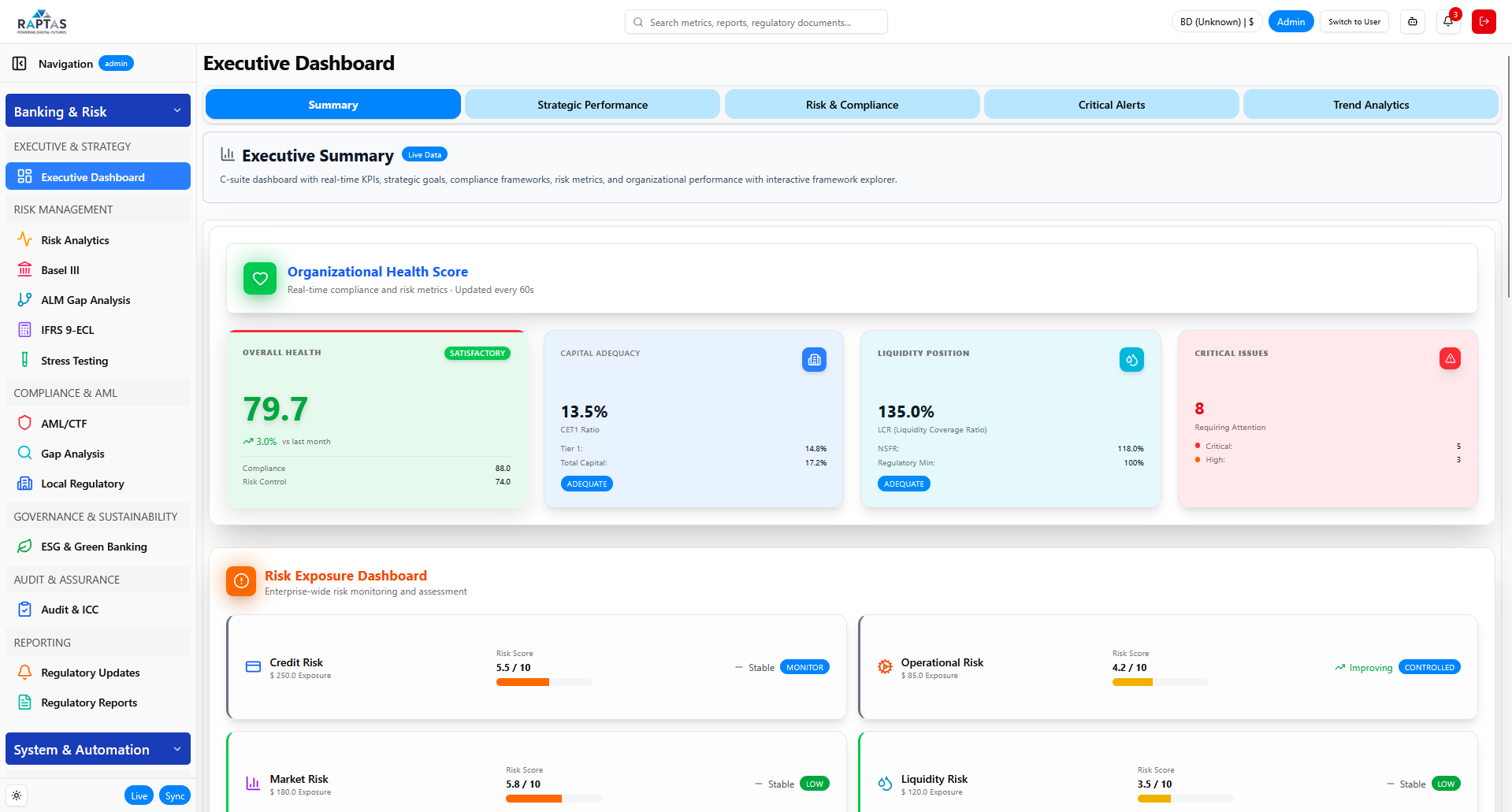Open the Stress Testing module
The height and width of the screenshot is (812, 1512).
point(74,360)
